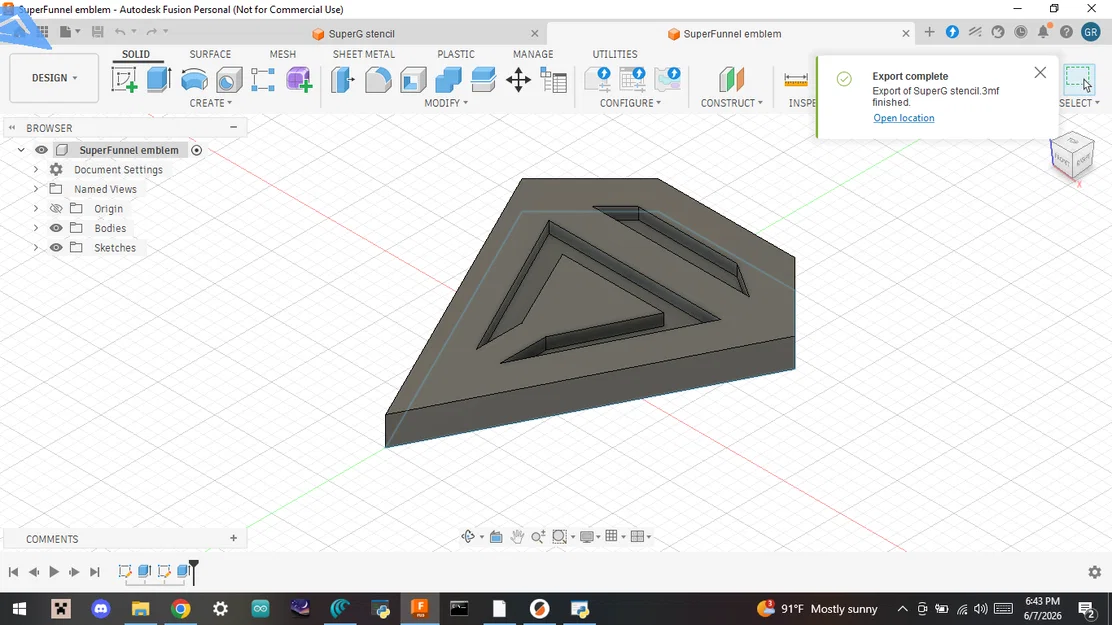
Task: Open Discord from the taskbar
Action: click(x=101, y=609)
